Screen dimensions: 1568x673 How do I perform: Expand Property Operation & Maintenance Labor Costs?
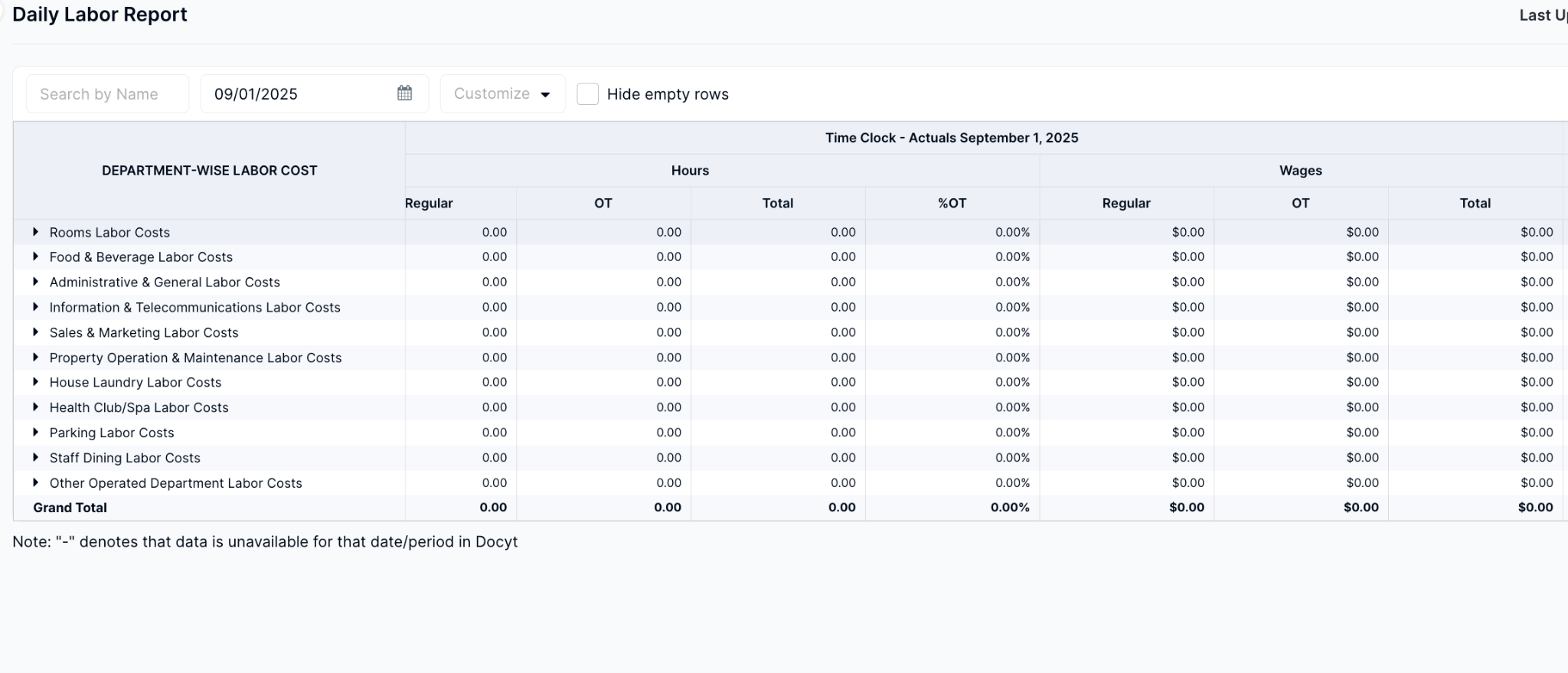tap(35, 358)
